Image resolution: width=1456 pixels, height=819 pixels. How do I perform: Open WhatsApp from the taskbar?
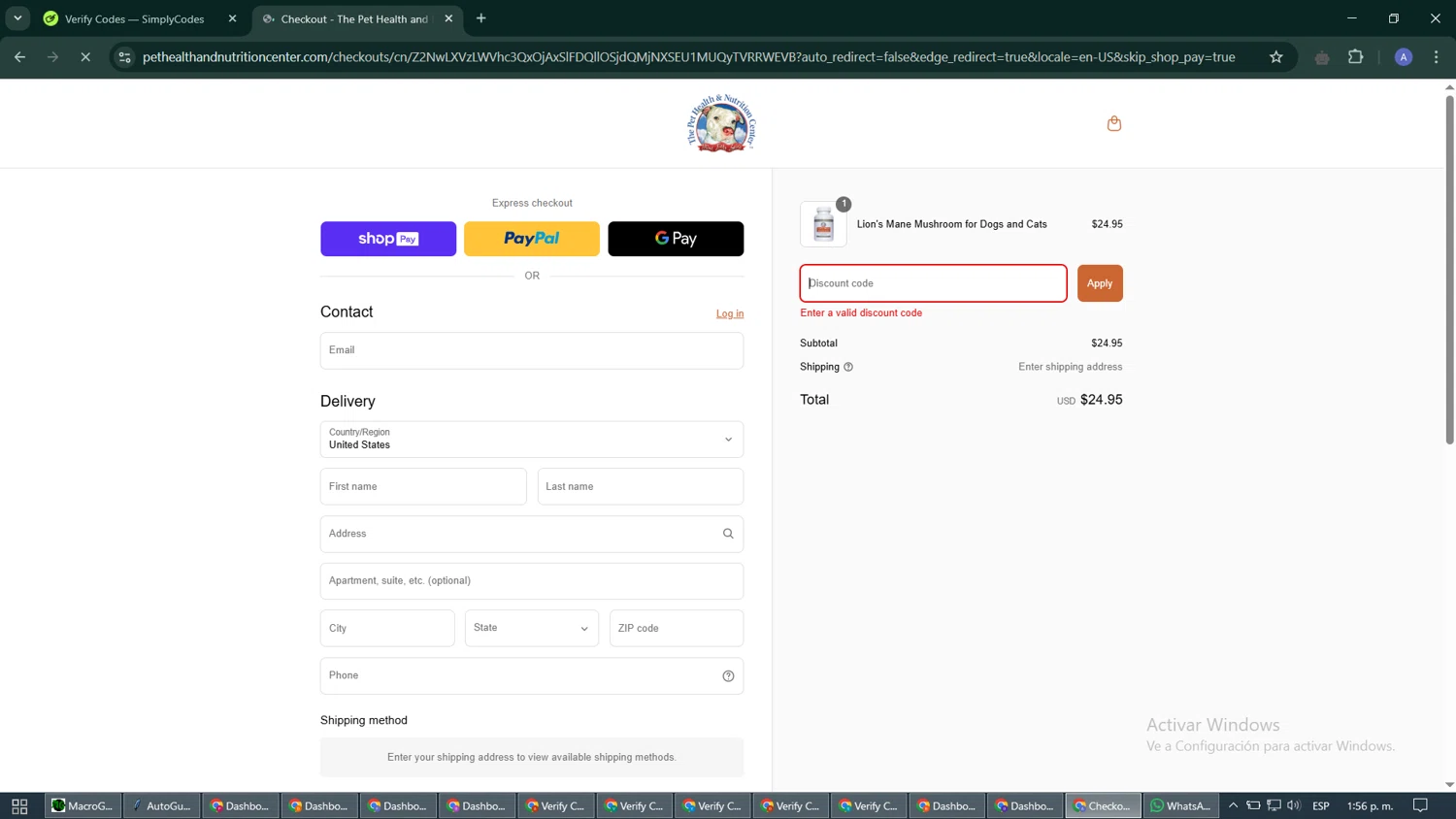pyautogui.click(x=1180, y=806)
